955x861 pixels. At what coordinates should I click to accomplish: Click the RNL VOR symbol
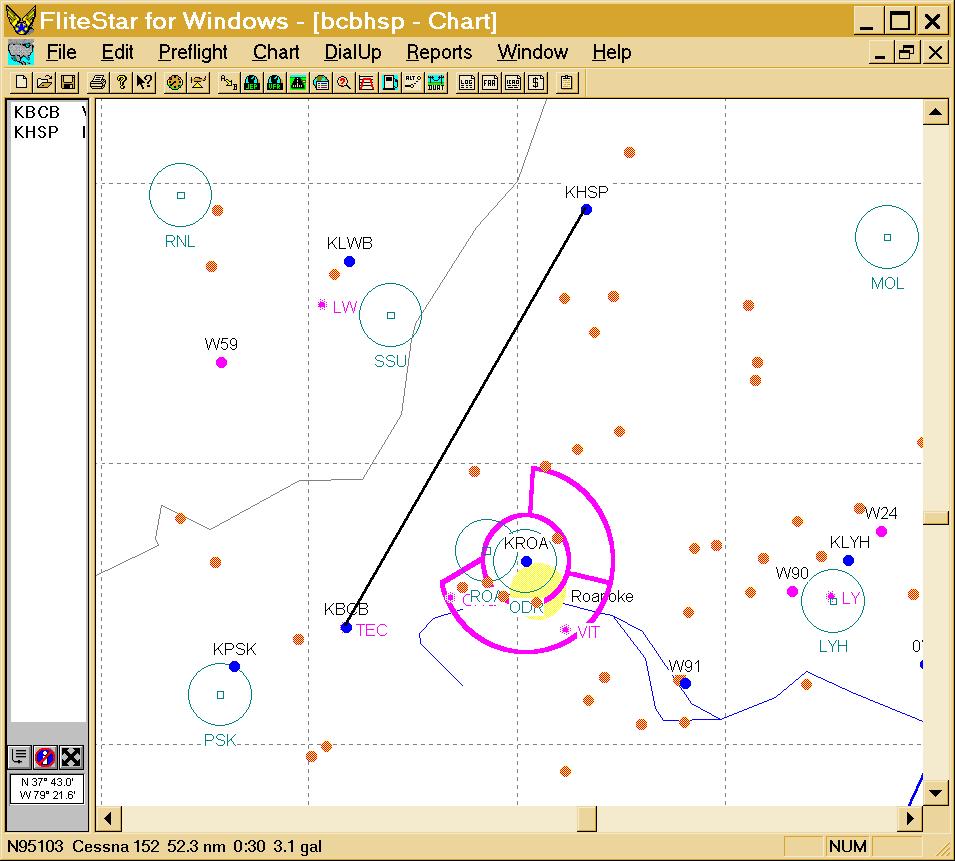click(x=180, y=195)
